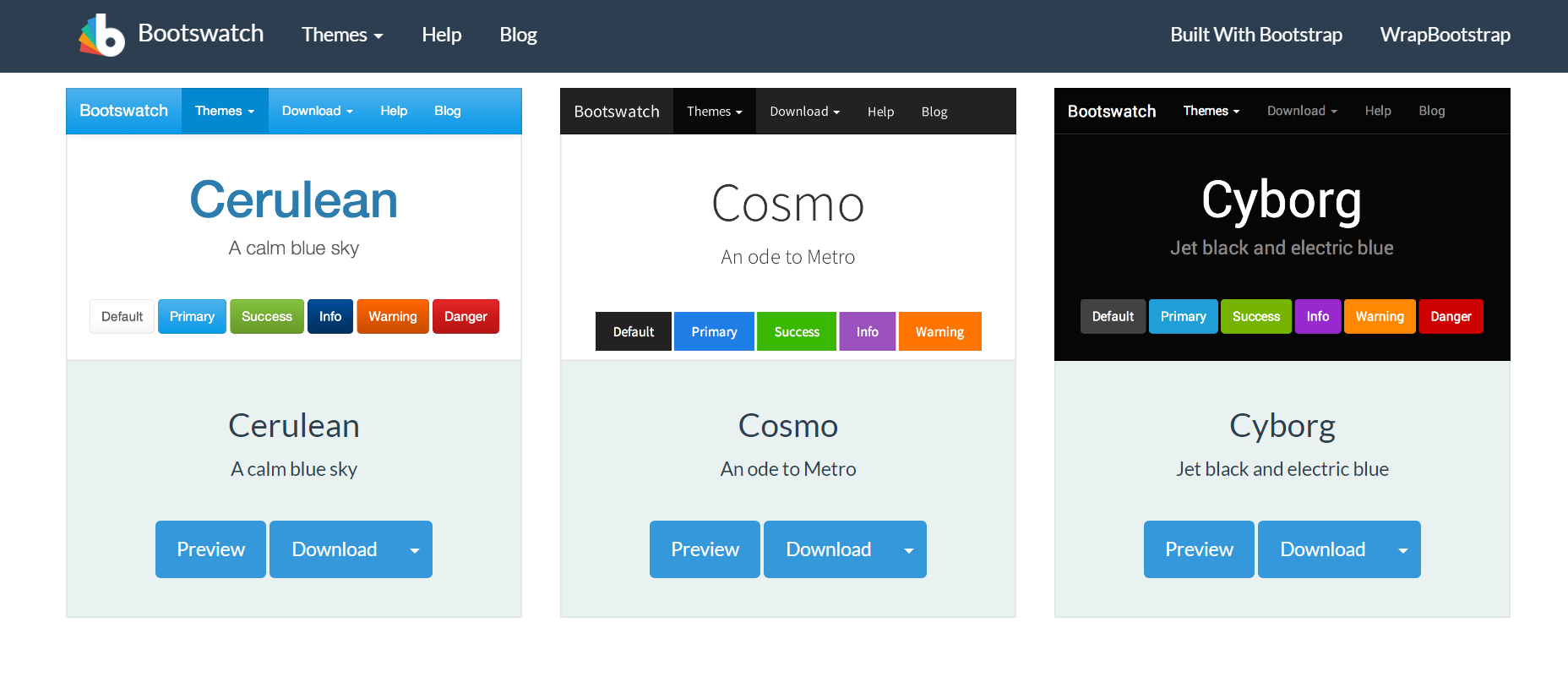Viewport: 1568px width, 688px height.
Task: Open the WrapBootstrap link
Action: (1445, 35)
